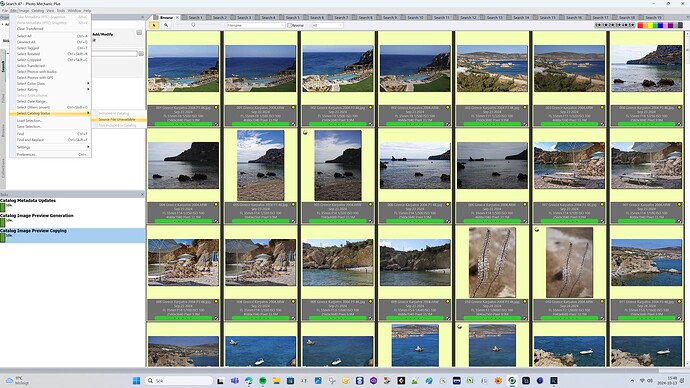Click small icon button beside Add/Modify

point(139,33)
